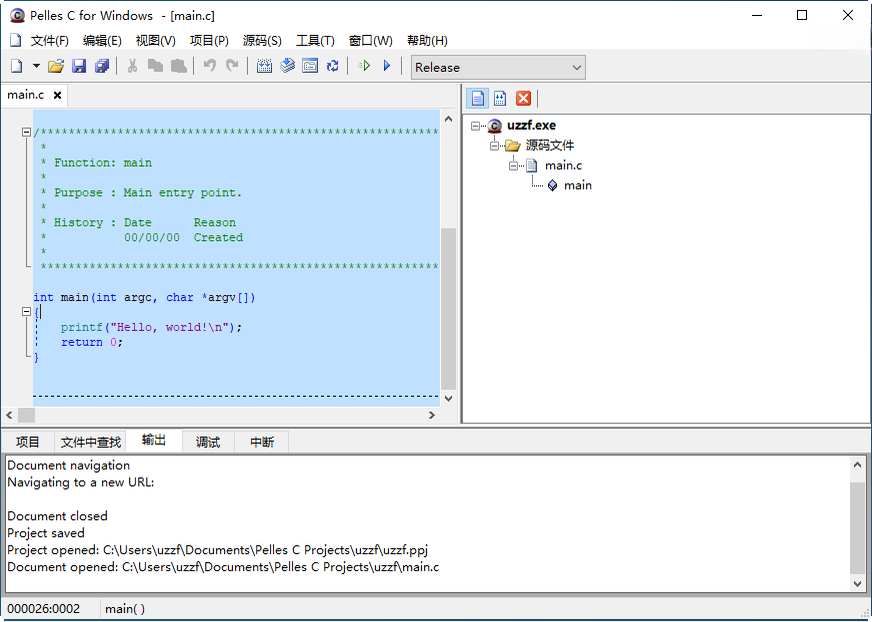Open the 文件(F) menu

[49, 41]
